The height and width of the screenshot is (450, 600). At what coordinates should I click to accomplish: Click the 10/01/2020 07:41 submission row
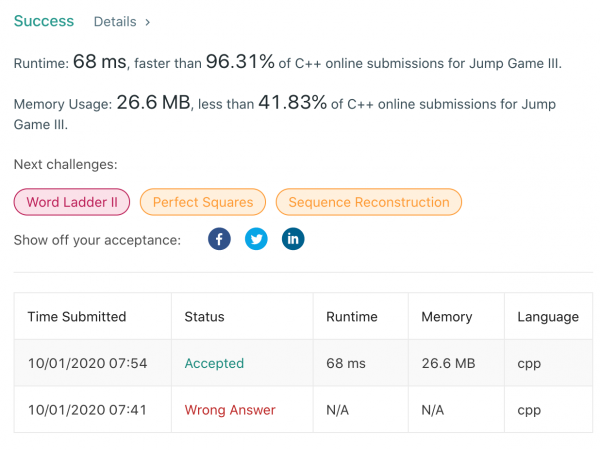click(303, 409)
